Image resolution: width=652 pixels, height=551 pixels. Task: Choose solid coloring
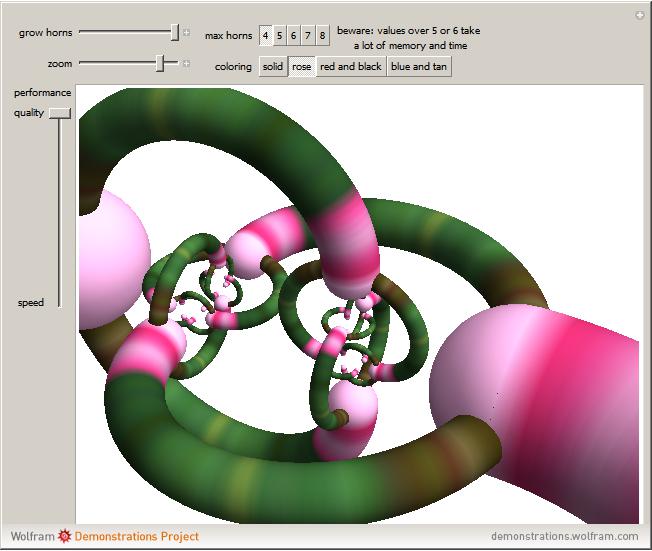click(273, 67)
